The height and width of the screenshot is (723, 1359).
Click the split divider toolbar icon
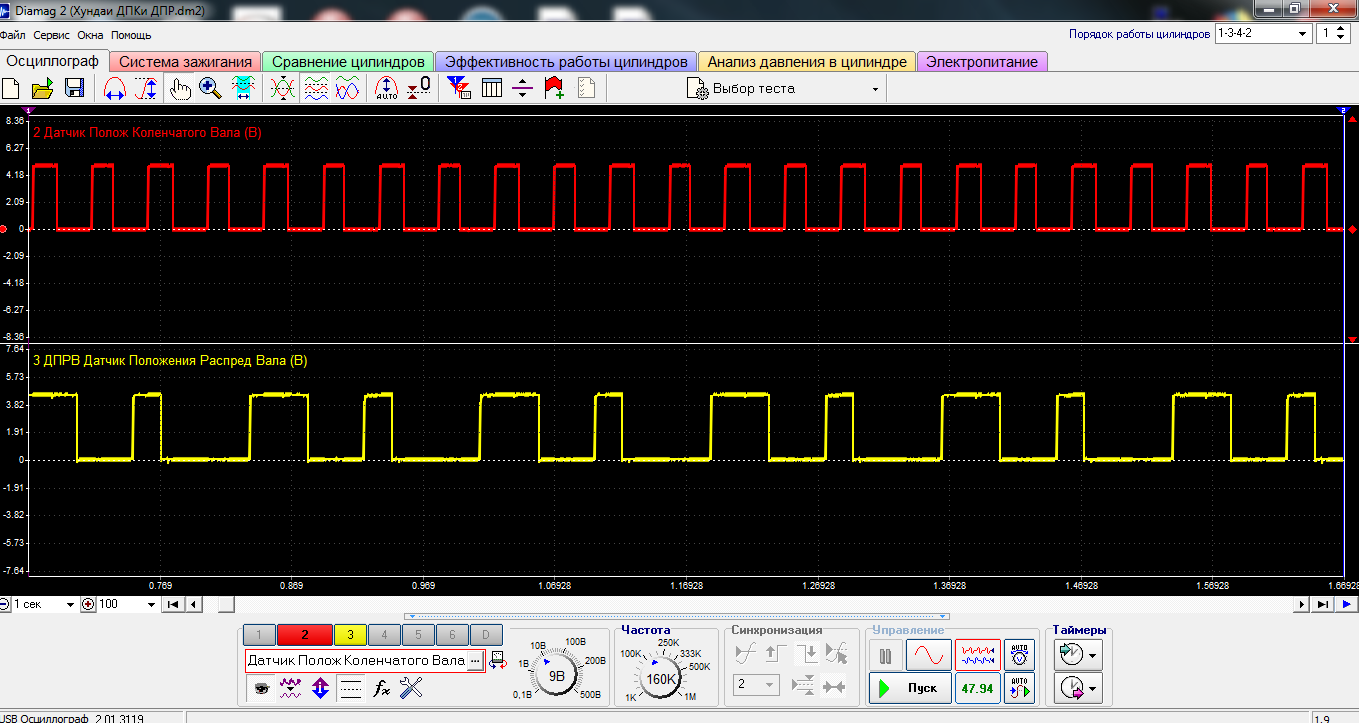click(x=522, y=88)
